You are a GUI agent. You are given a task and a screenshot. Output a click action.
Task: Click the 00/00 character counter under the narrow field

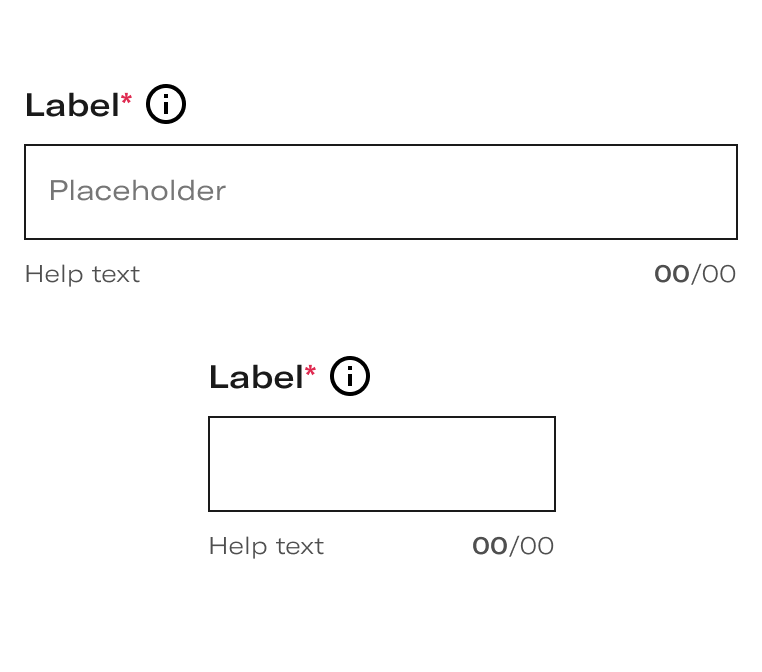tap(513, 546)
